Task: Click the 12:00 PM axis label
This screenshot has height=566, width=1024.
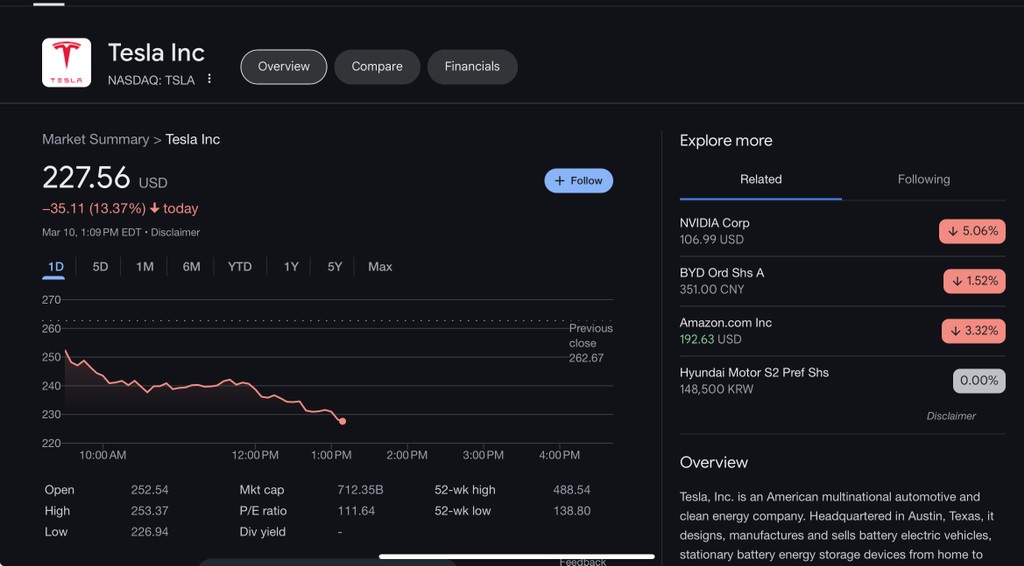Action: click(255, 455)
